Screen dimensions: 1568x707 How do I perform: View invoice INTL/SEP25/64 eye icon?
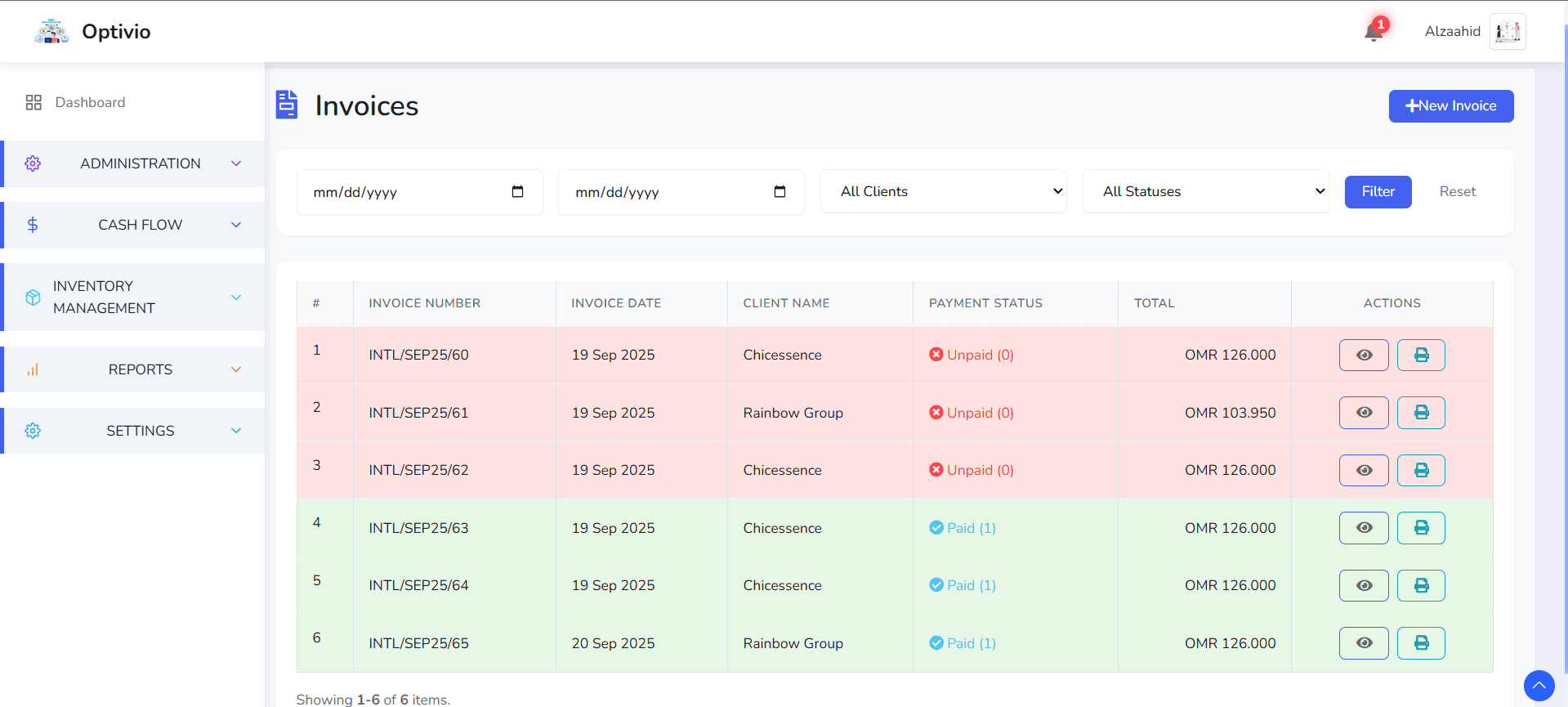[x=1364, y=585]
